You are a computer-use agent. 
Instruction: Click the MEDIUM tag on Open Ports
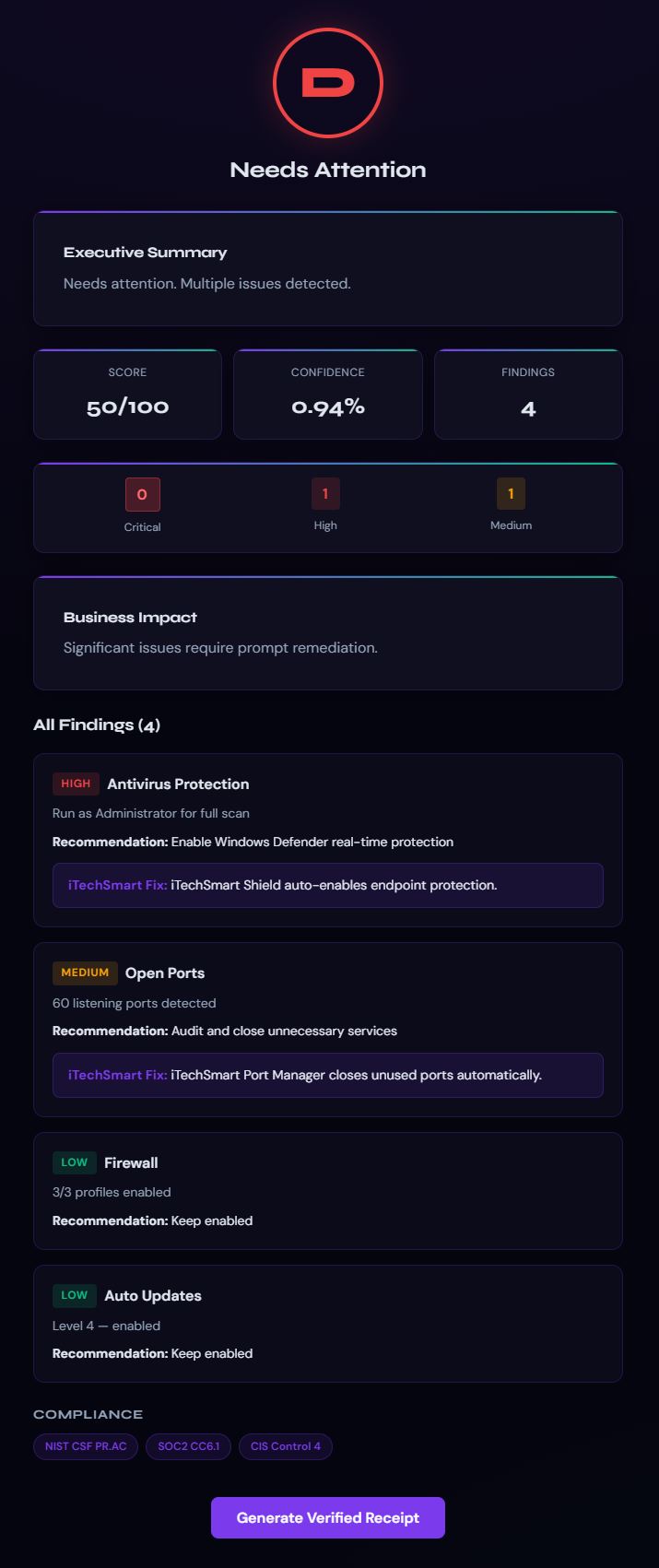[x=85, y=973]
